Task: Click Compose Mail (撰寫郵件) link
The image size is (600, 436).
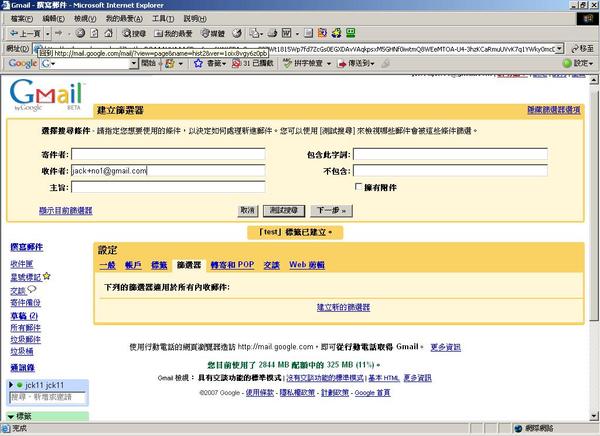Action: 26,247
